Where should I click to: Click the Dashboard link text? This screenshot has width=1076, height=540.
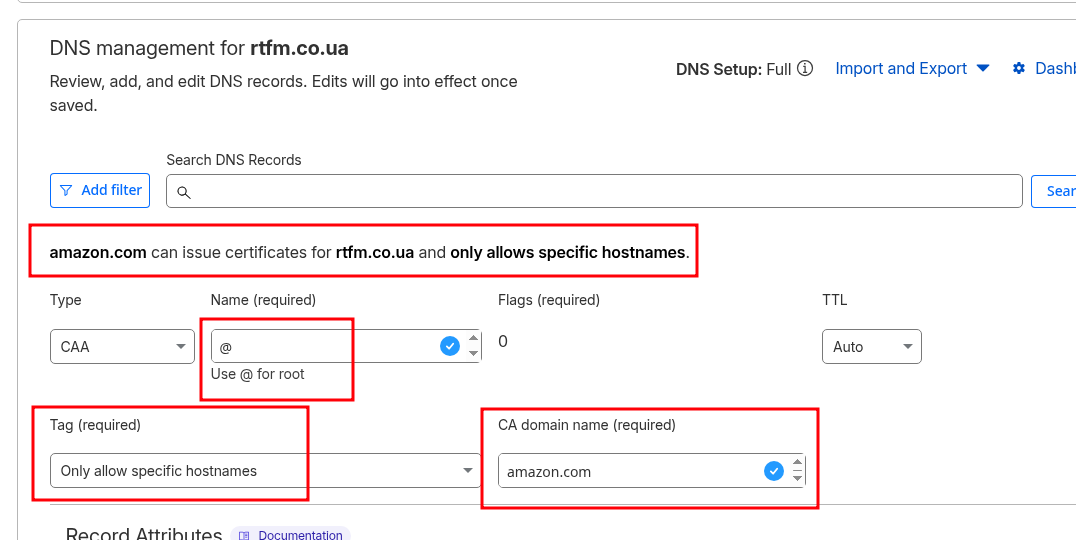point(1054,69)
